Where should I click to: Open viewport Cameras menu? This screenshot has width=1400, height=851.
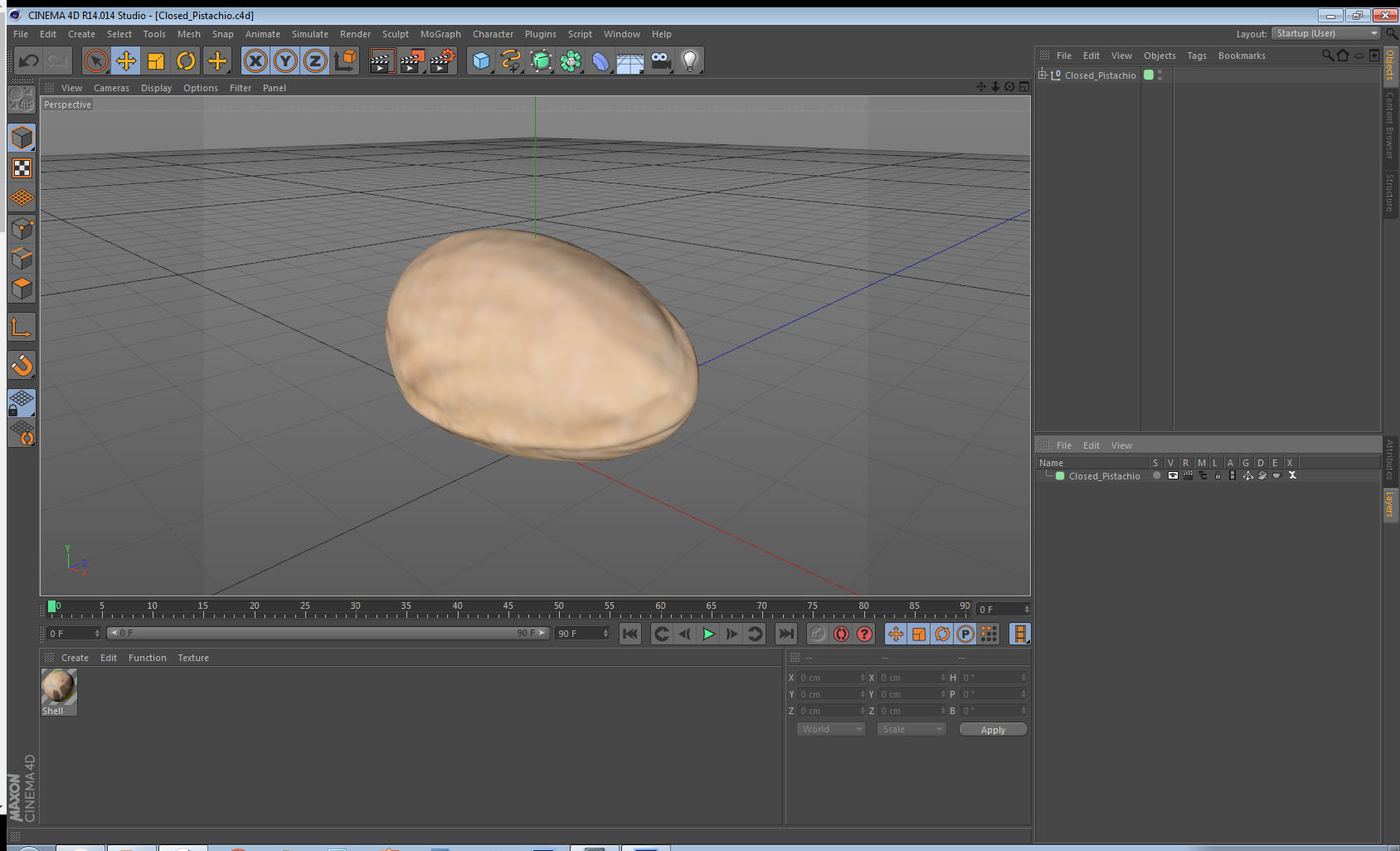click(x=111, y=88)
